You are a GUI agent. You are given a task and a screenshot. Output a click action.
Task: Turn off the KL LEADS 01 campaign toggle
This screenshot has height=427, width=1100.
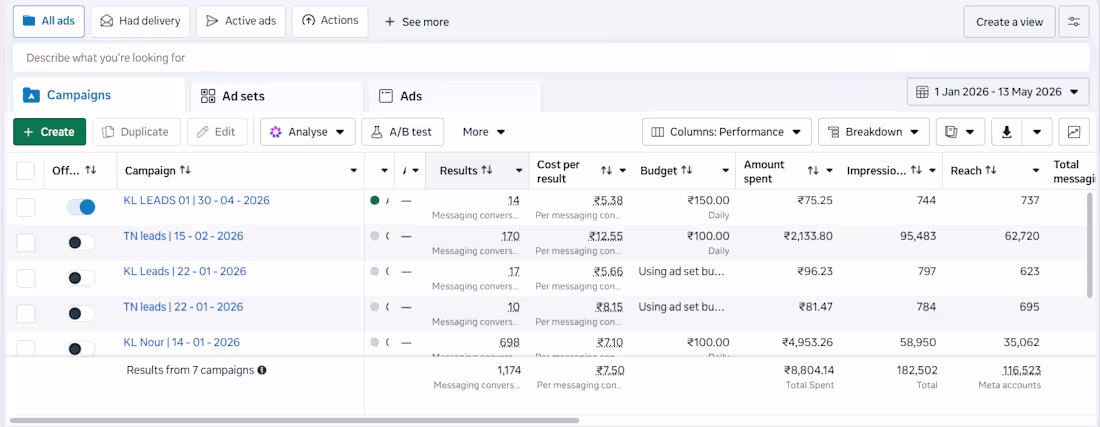point(81,207)
